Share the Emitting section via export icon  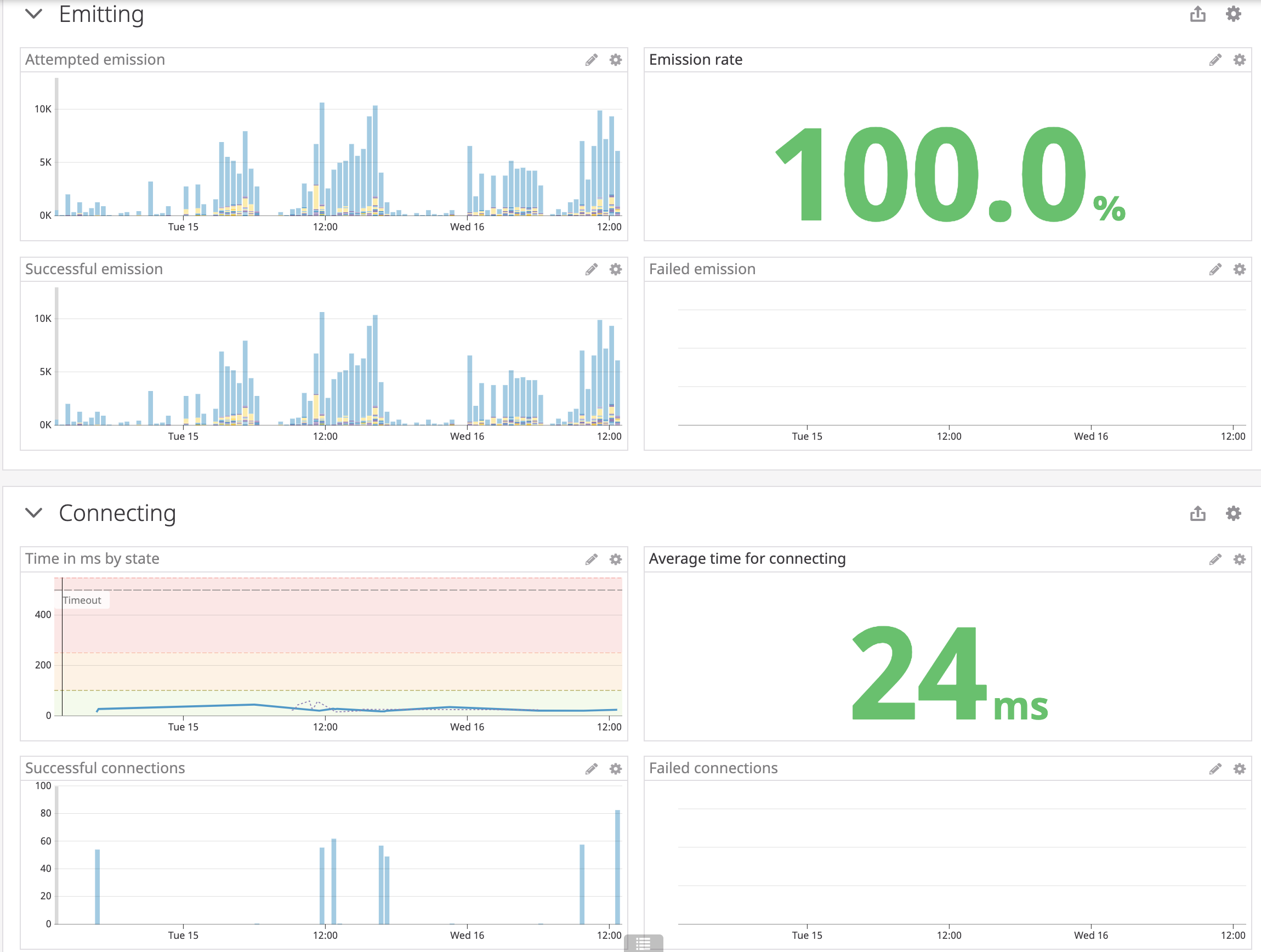1198,14
